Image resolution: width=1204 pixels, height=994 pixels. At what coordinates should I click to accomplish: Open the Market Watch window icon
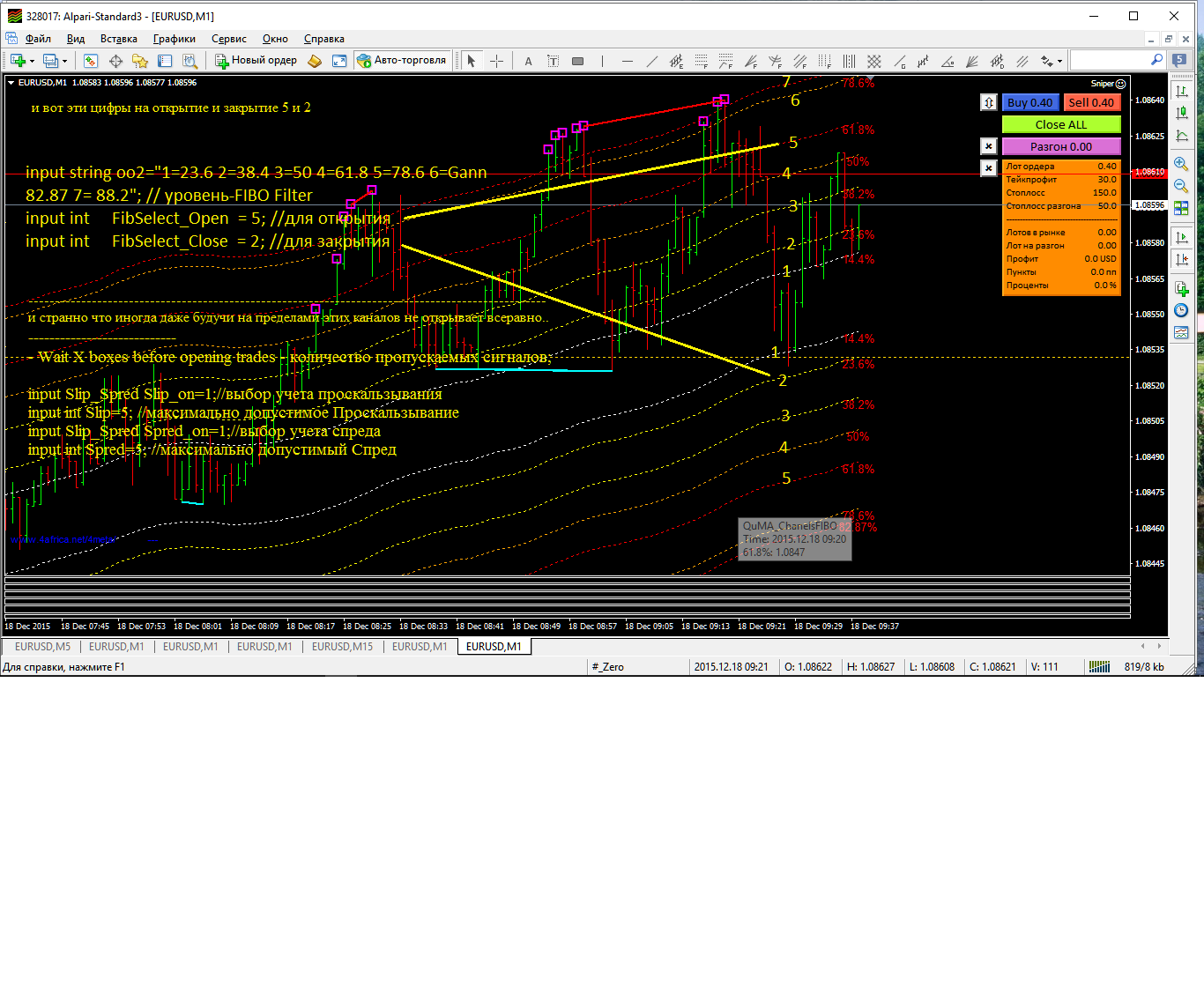91,61
